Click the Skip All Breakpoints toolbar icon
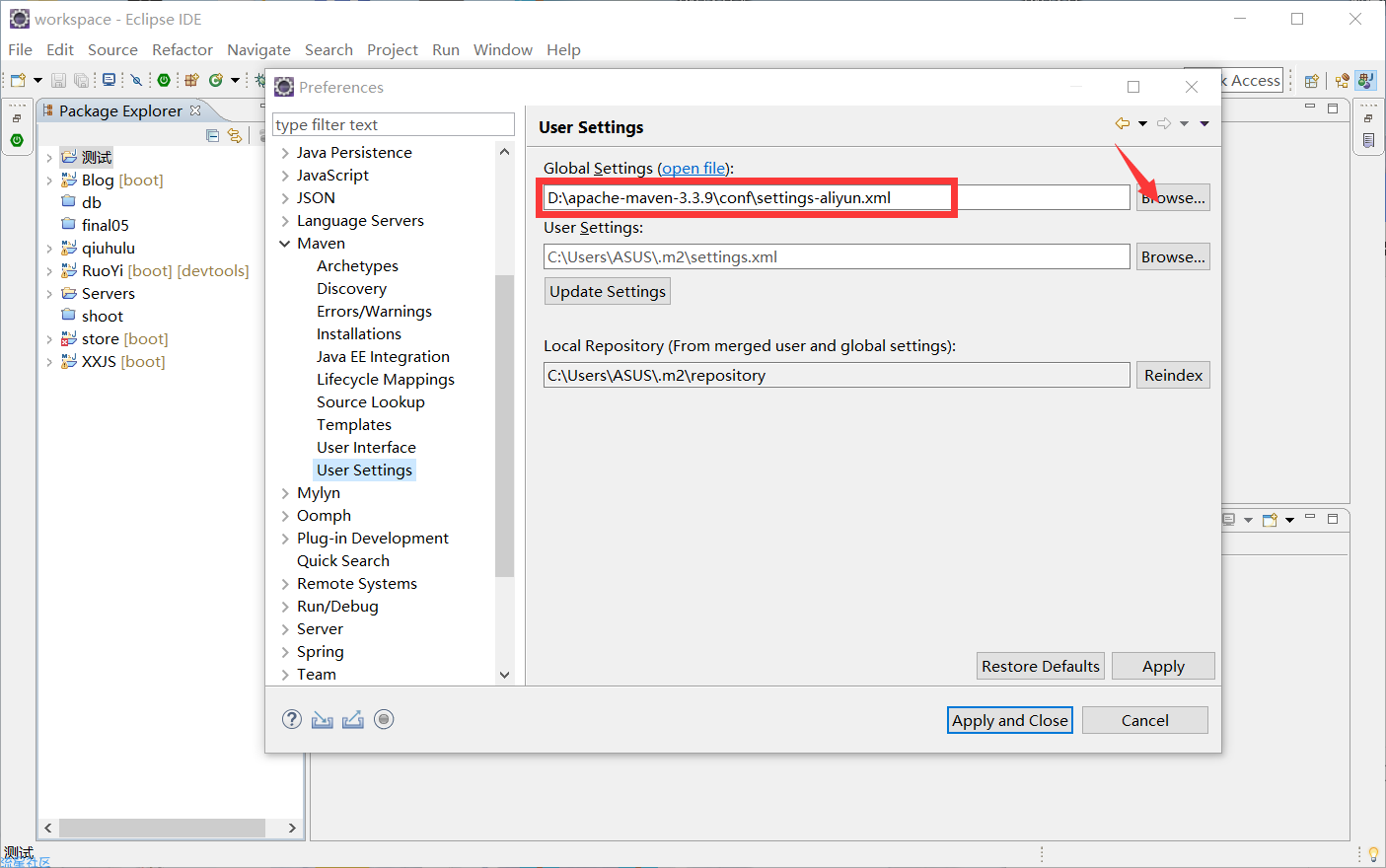The image size is (1386, 868). pos(136,80)
